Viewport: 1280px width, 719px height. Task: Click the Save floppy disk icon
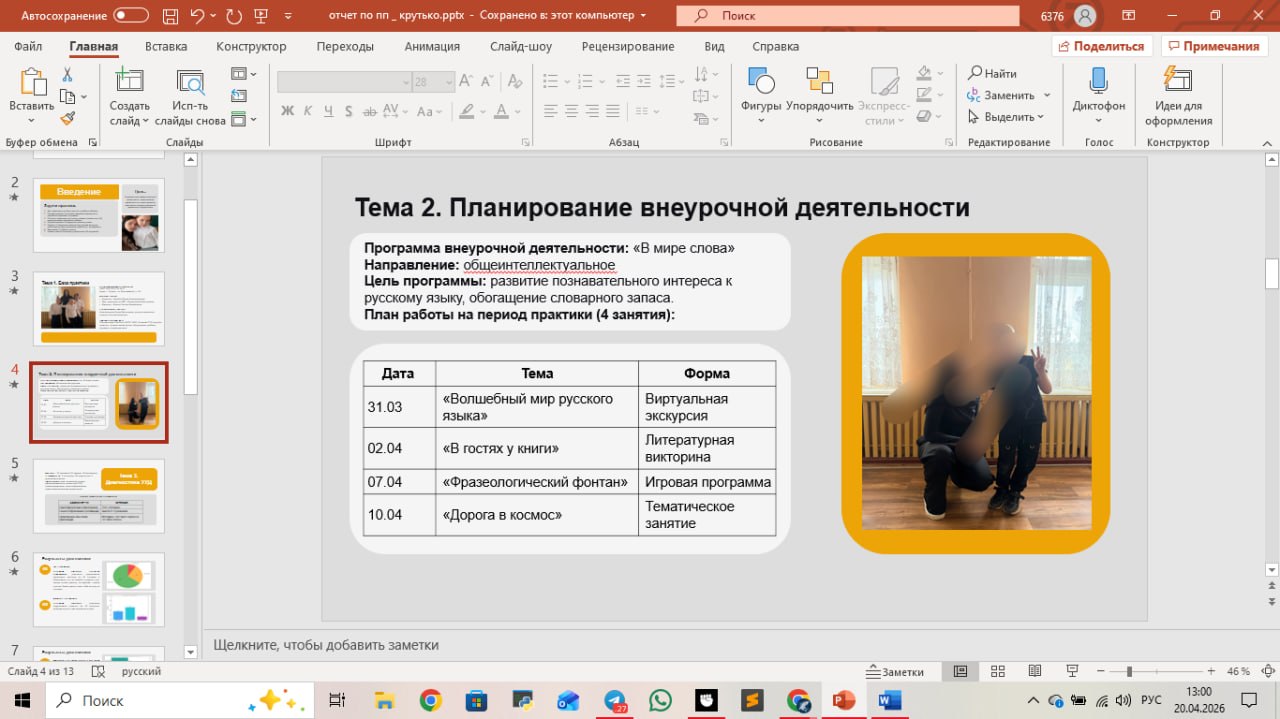[169, 16]
